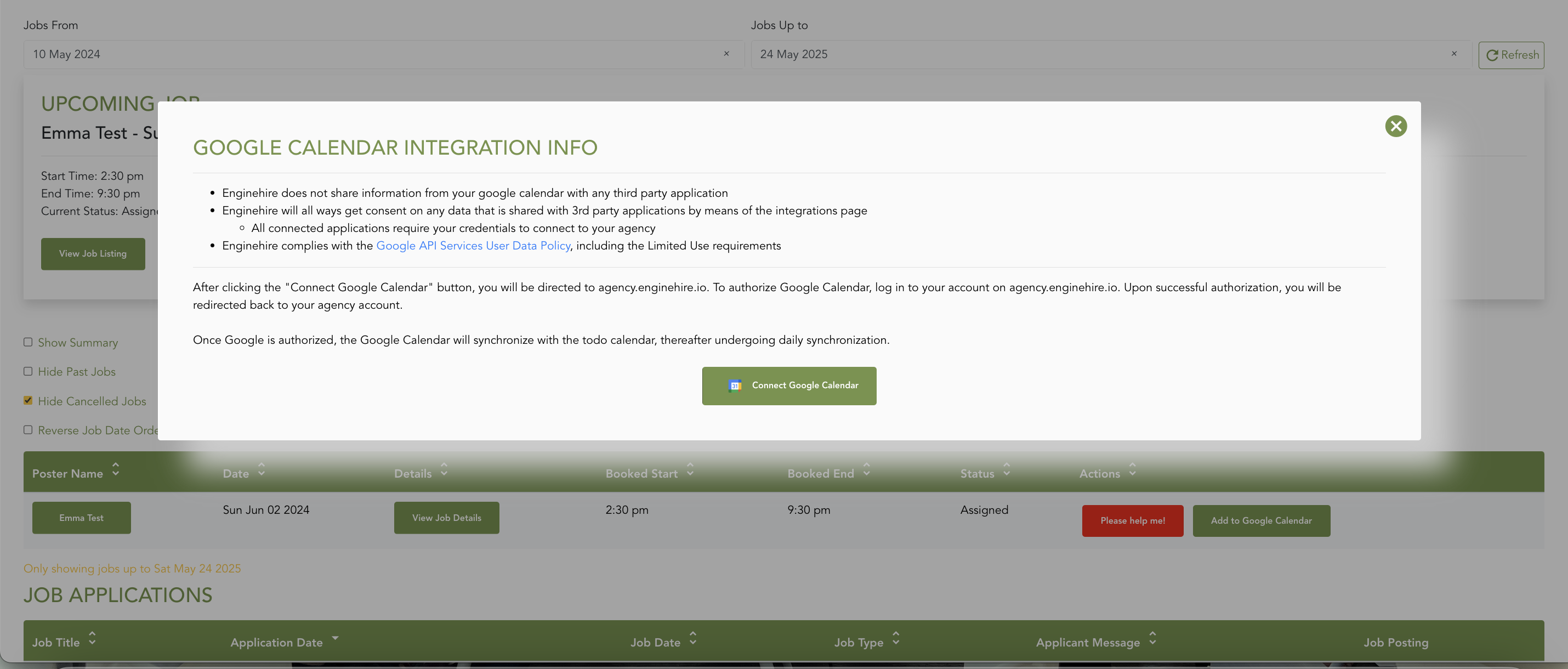The height and width of the screenshot is (669, 1568).
Task: Clear the Jobs From date field
Action: tap(726, 54)
